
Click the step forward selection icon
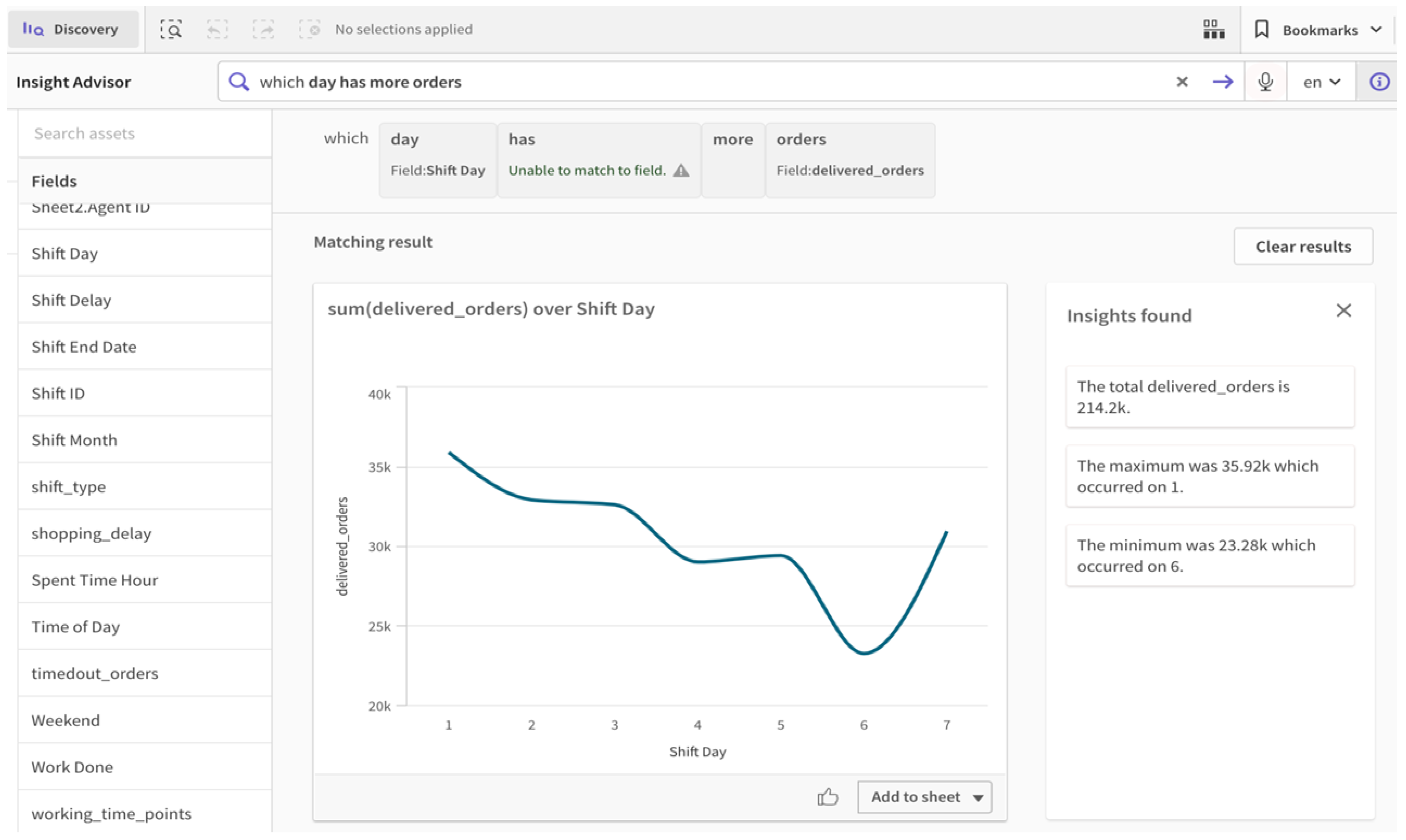pyautogui.click(x=263, y=29)
